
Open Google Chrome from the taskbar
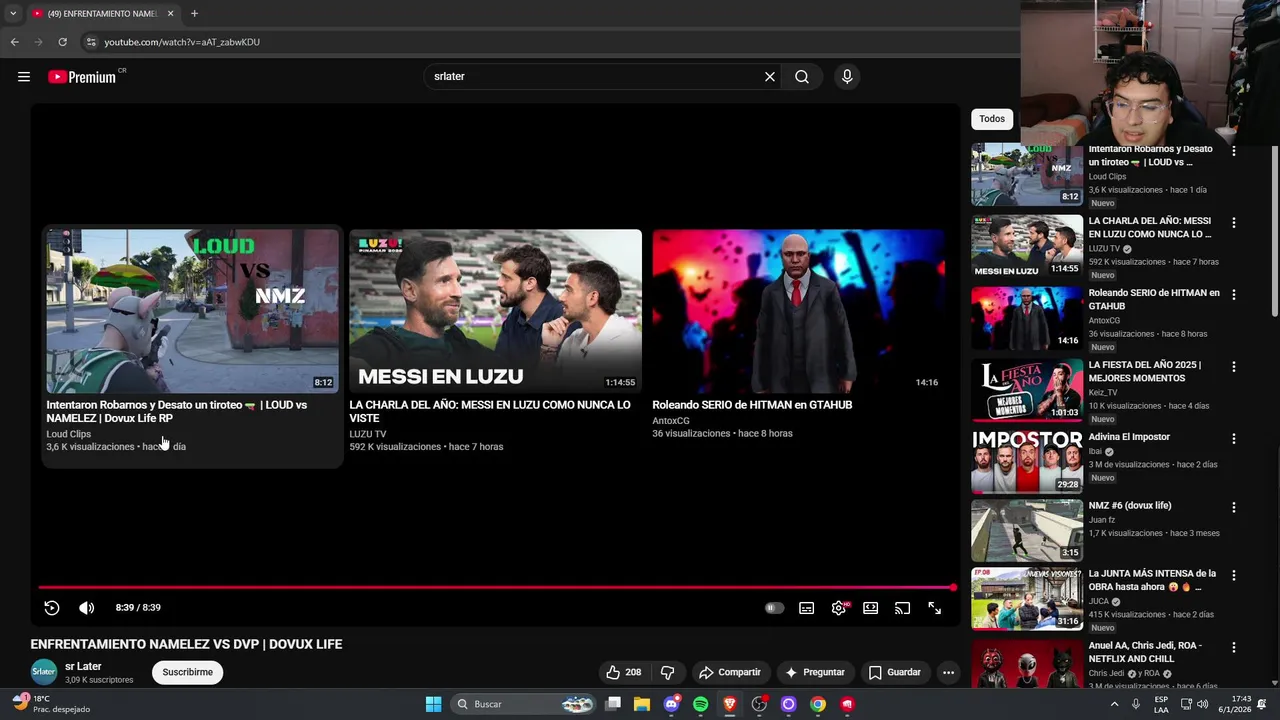[817, 704]
